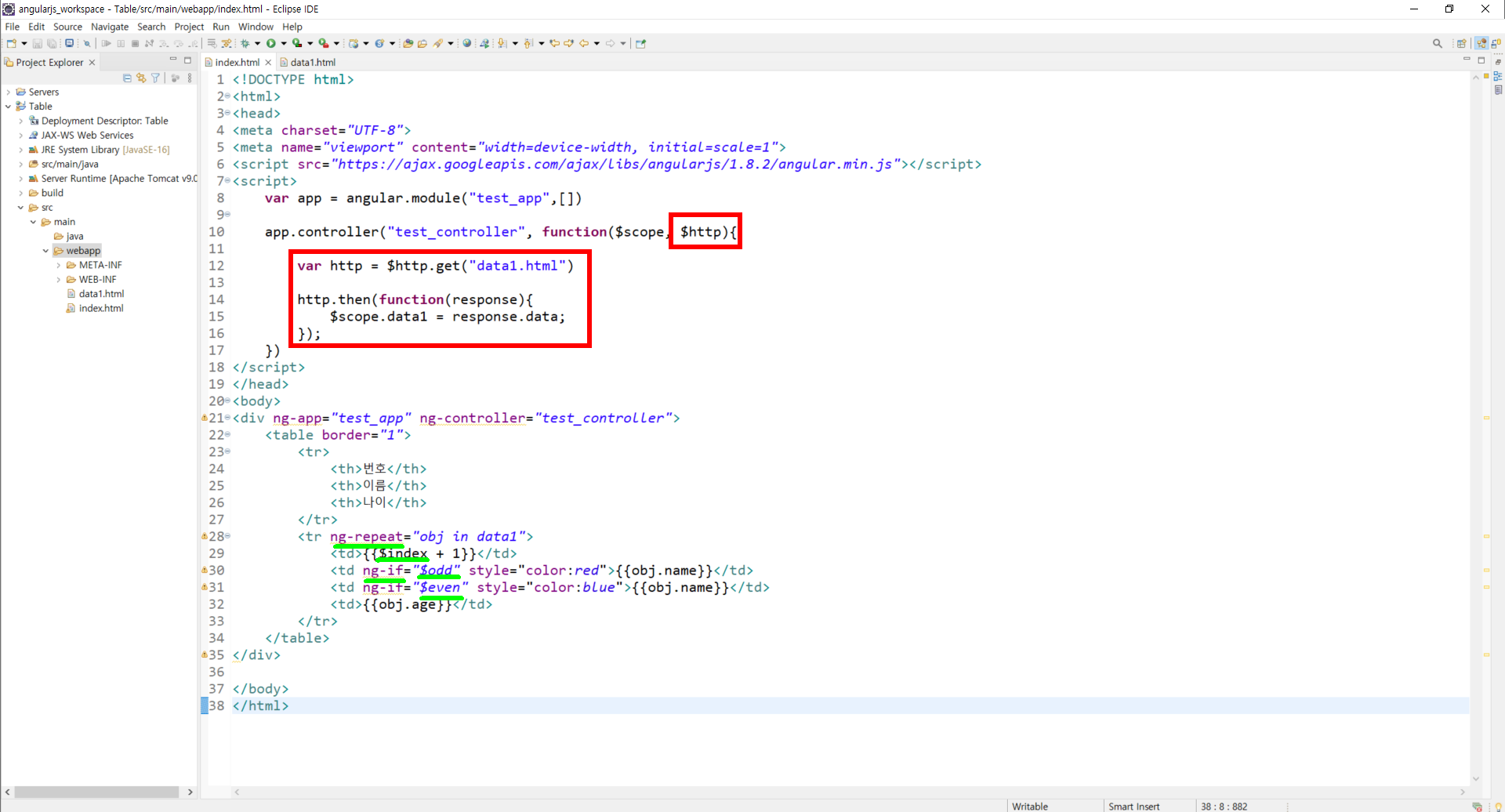Close the index.html editor tab
This screenshot has height=812, width=1505.
(268, 62)
